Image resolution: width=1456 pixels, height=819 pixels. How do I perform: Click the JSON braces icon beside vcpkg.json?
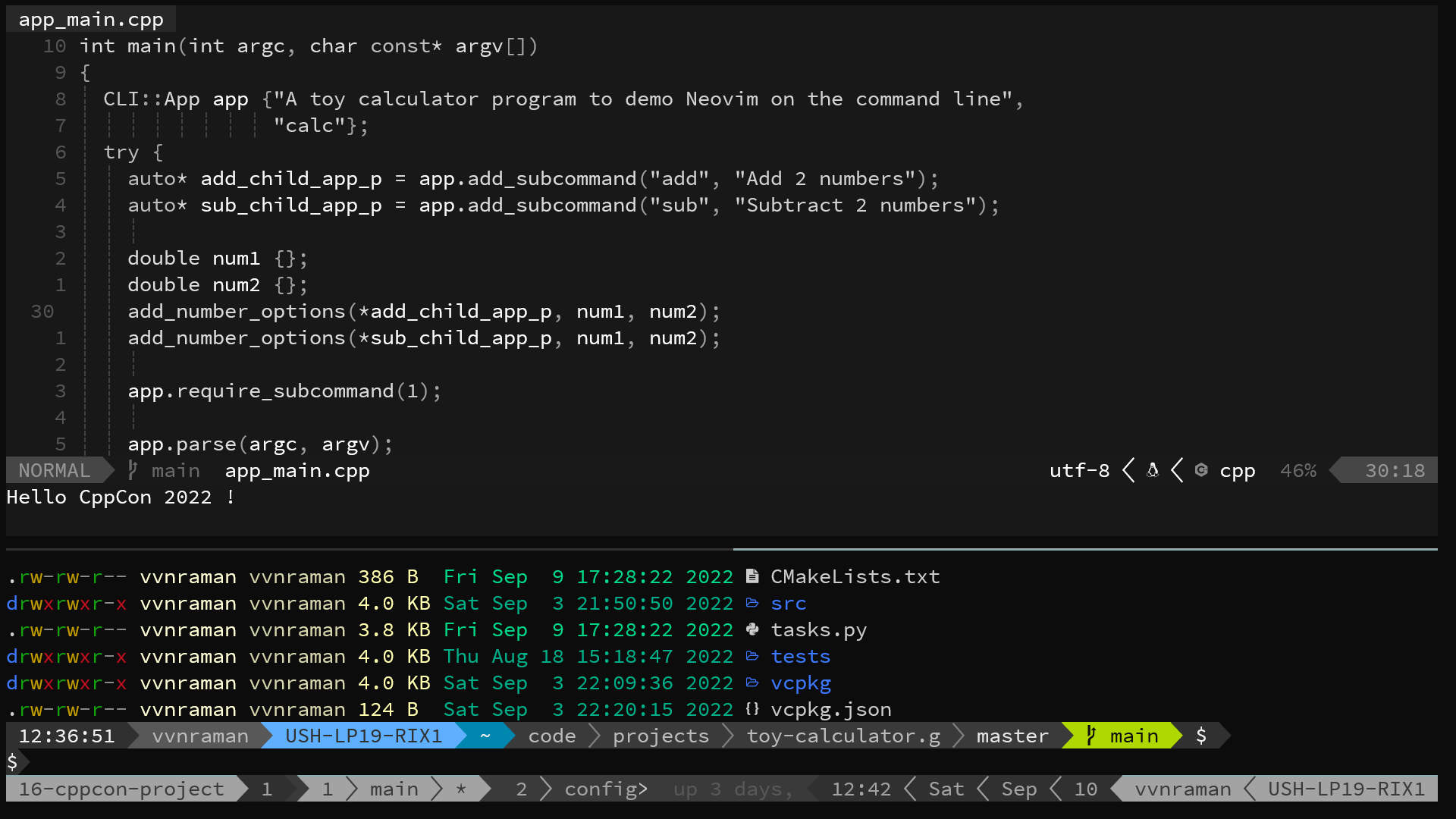pos(752,709)
